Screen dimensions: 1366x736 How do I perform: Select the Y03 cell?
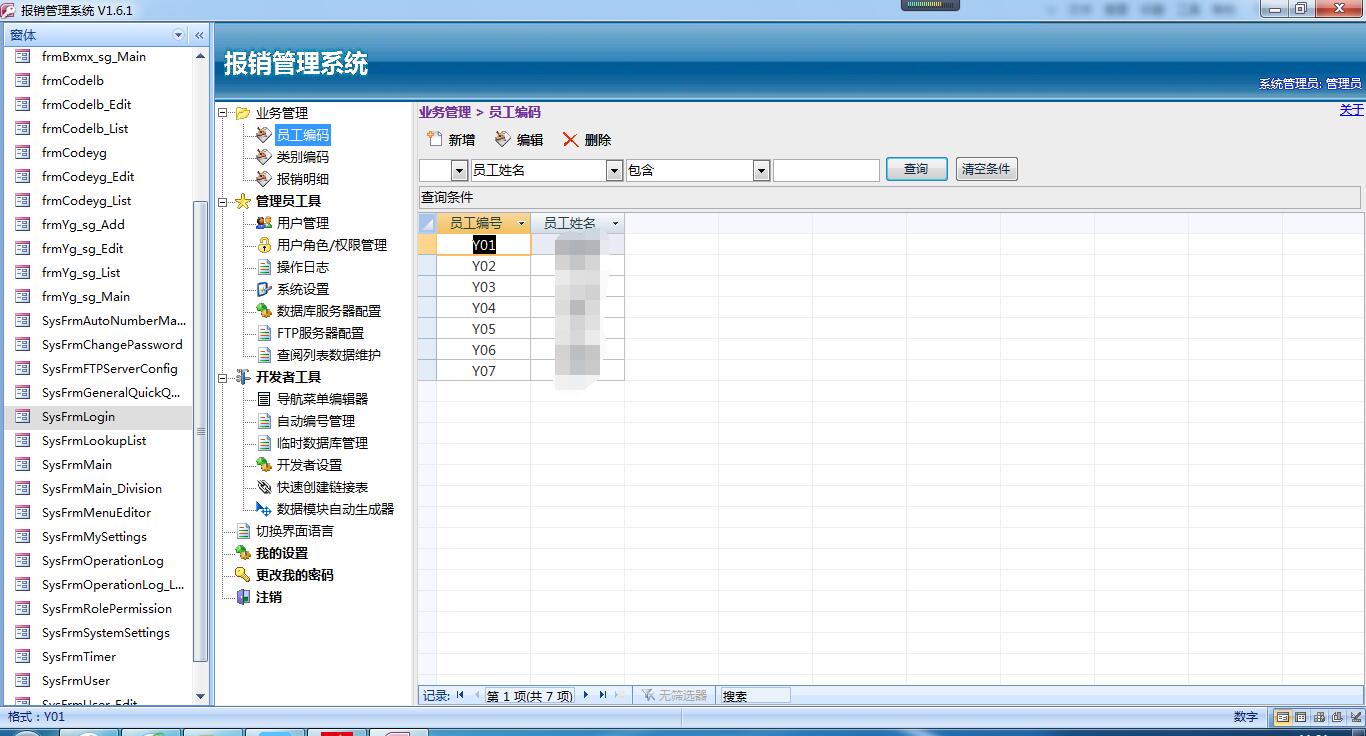point(484,287)
